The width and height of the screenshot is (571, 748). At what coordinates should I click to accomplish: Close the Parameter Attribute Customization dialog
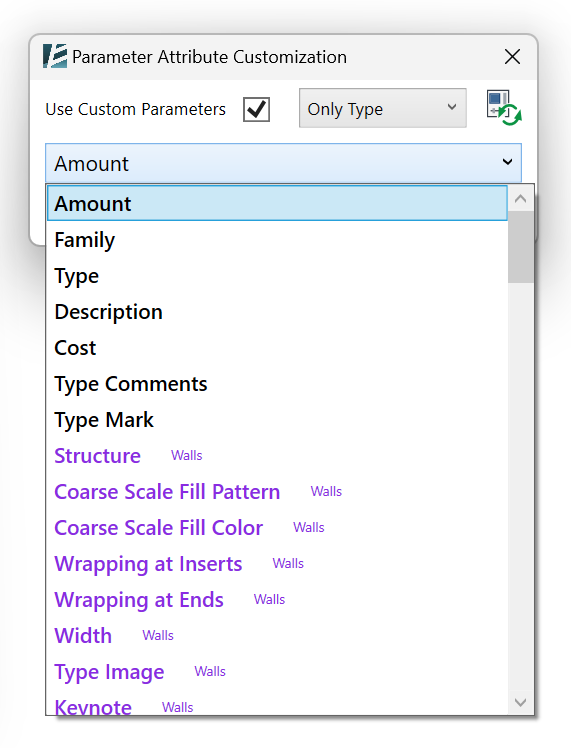(x=512, y=57)
